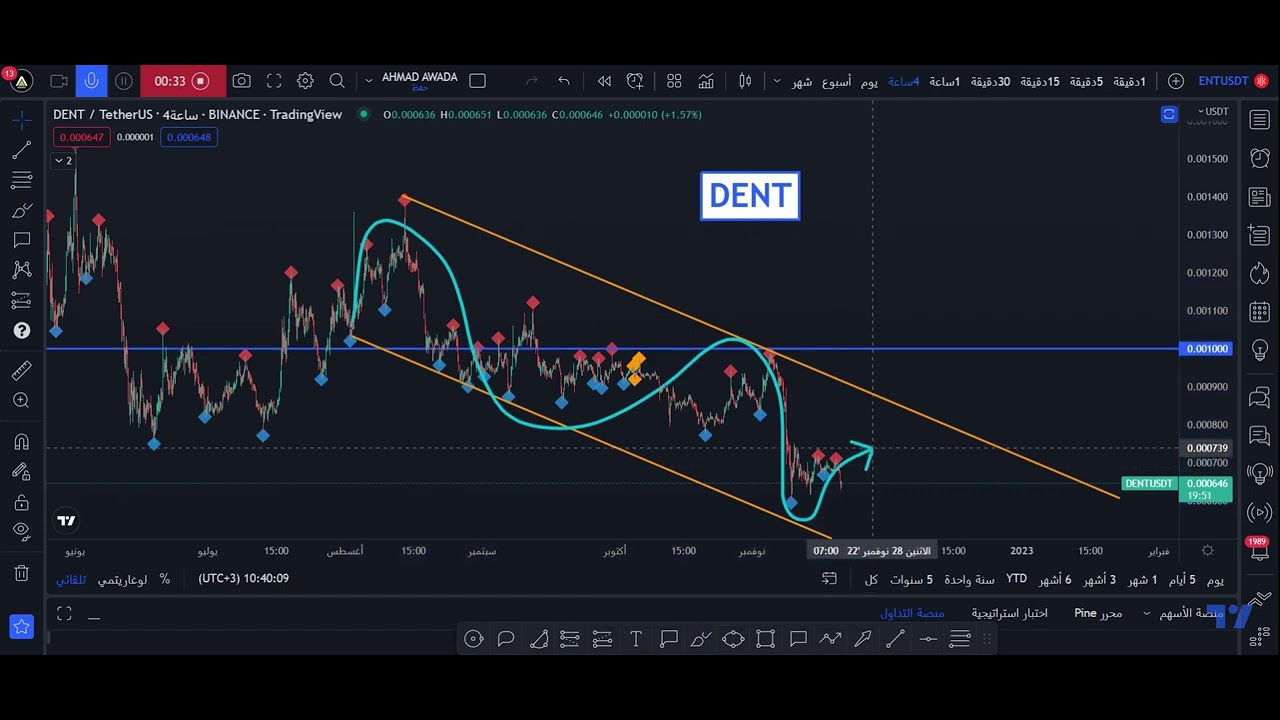1280x720 pixels.
Task: Open time axis settings gear
Action: tap(1208, 551)
